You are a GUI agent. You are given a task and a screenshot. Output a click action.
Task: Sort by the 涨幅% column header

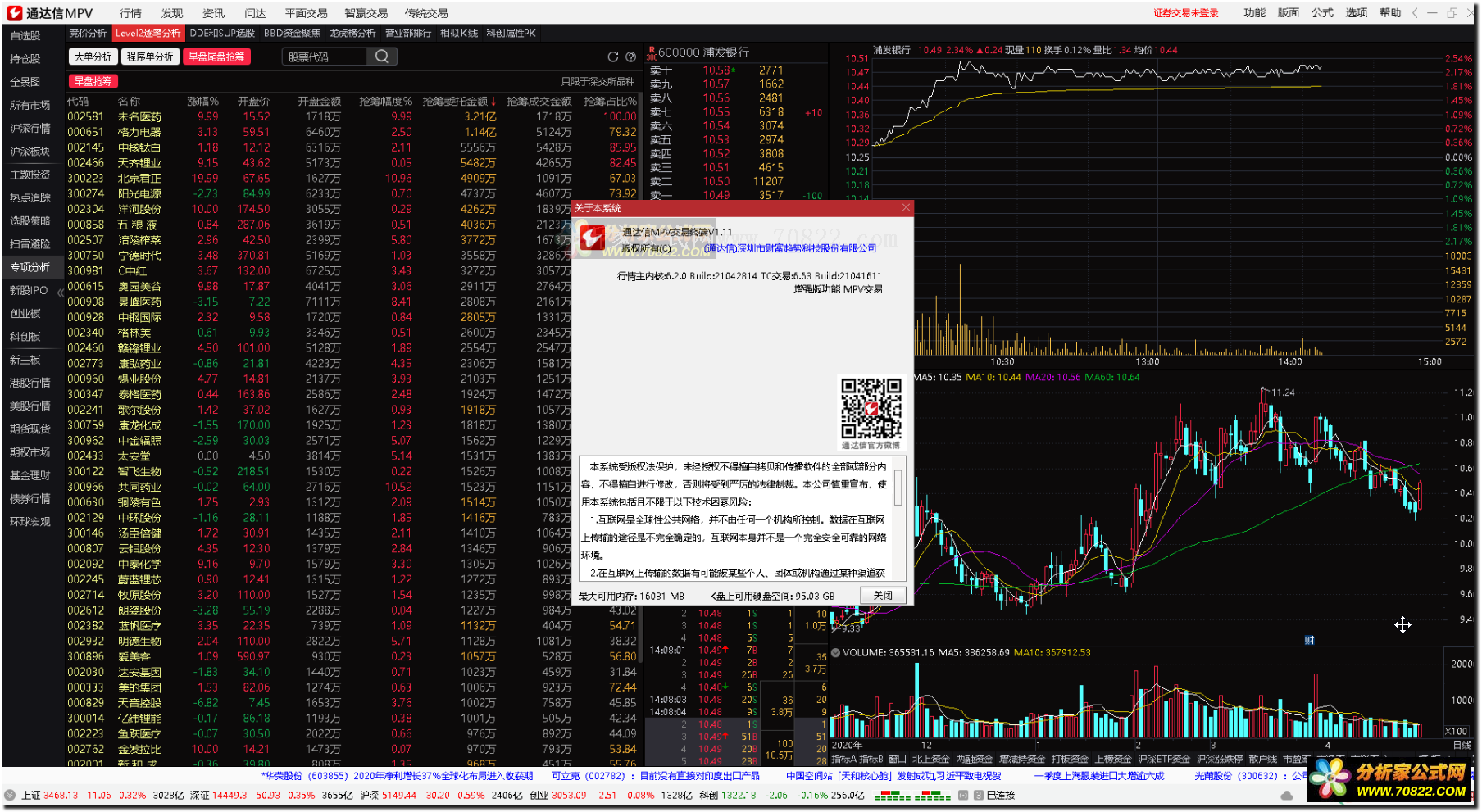click(x=202, y=102)
